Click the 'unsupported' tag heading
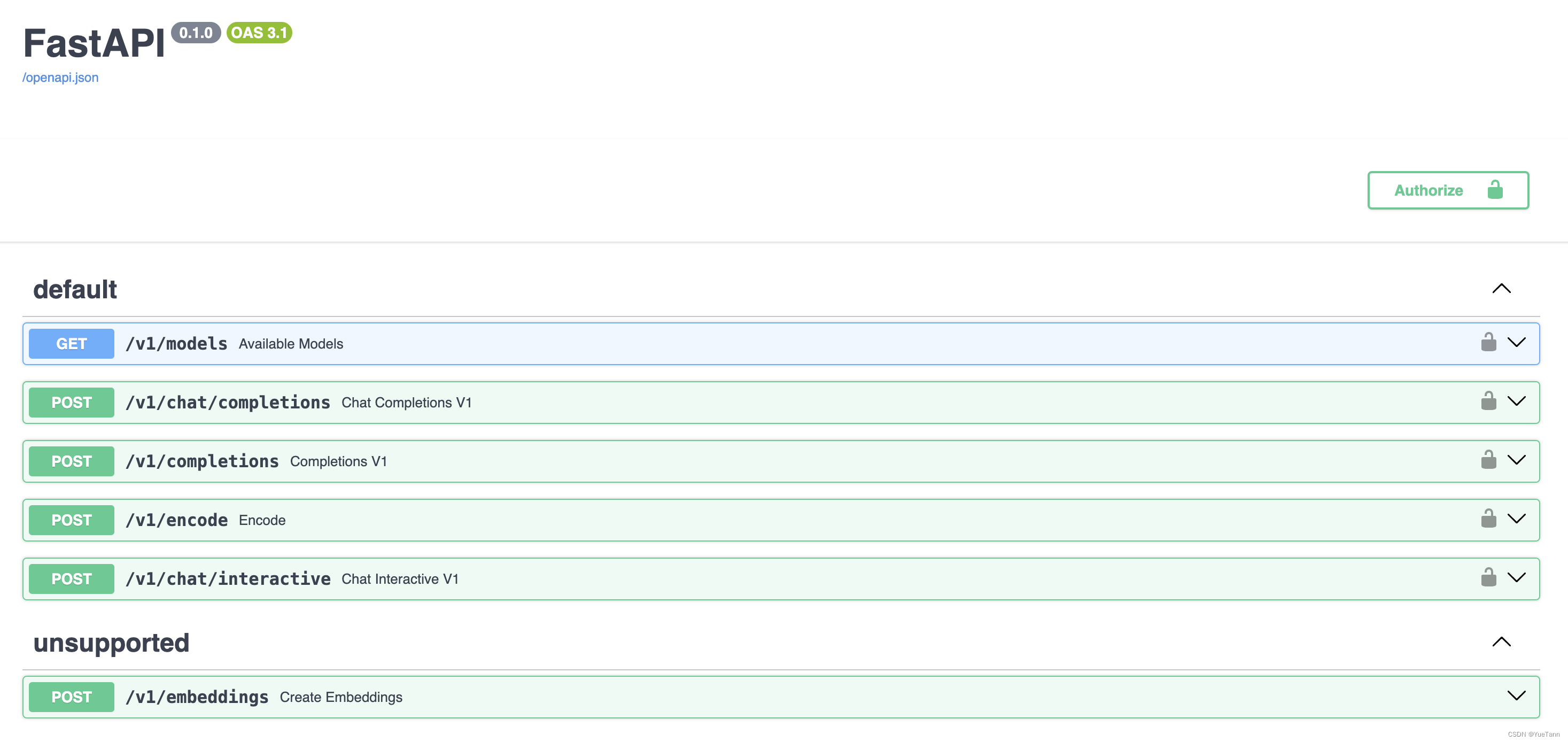Screen dimensions: 1568x742 point(111,644)
